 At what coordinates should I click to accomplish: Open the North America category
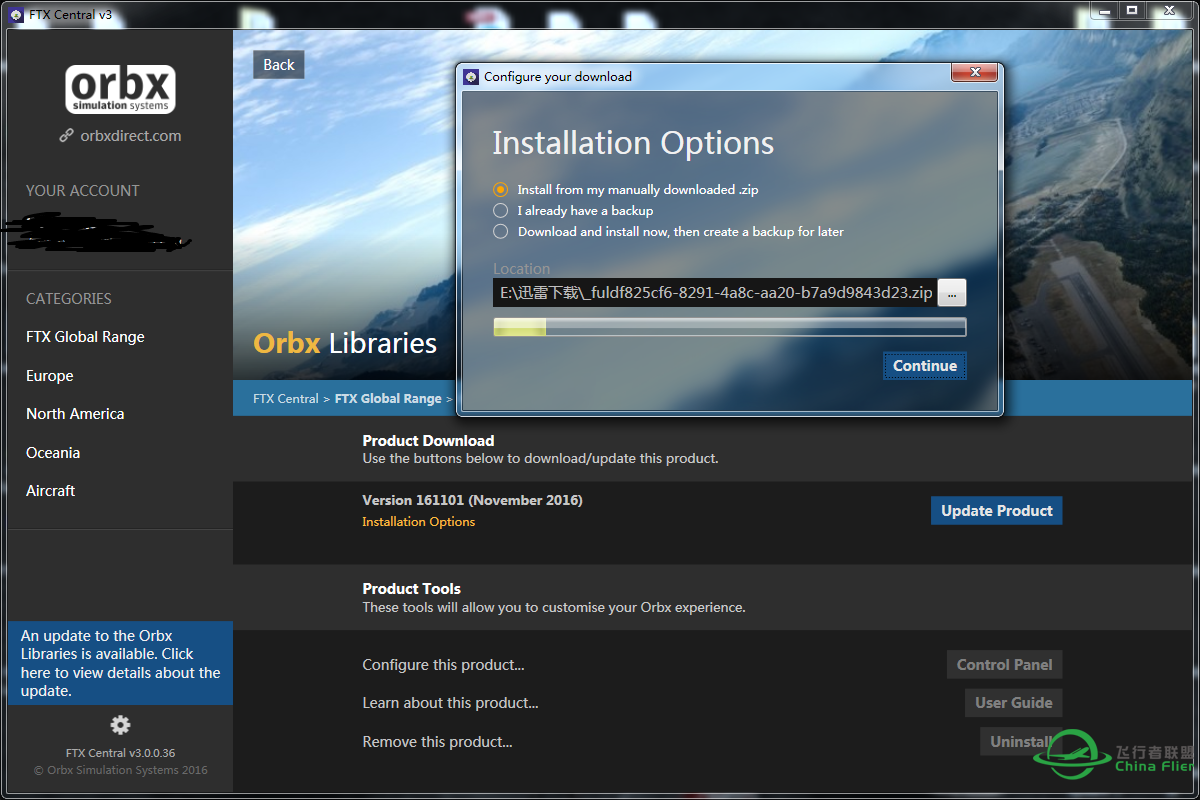75,414
